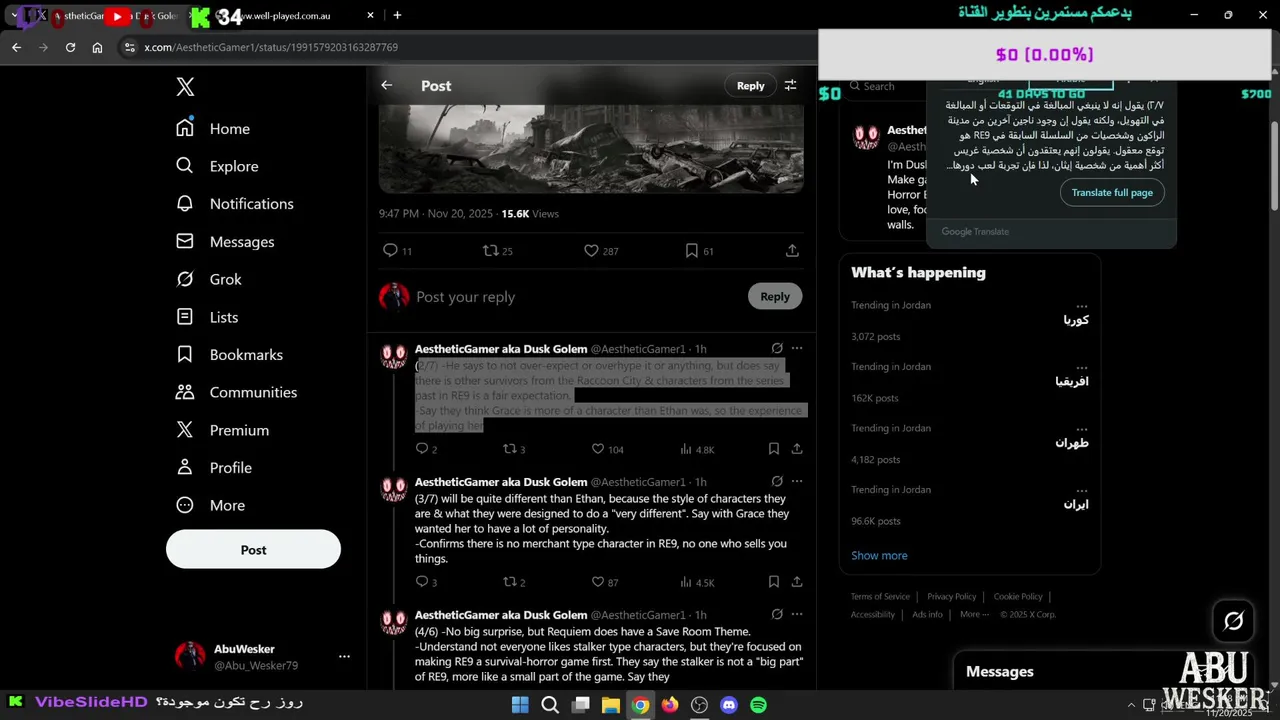Open options for افريقيا trending item
Viewport: 1280px width, 720px height.
[x=1082, y=366]
